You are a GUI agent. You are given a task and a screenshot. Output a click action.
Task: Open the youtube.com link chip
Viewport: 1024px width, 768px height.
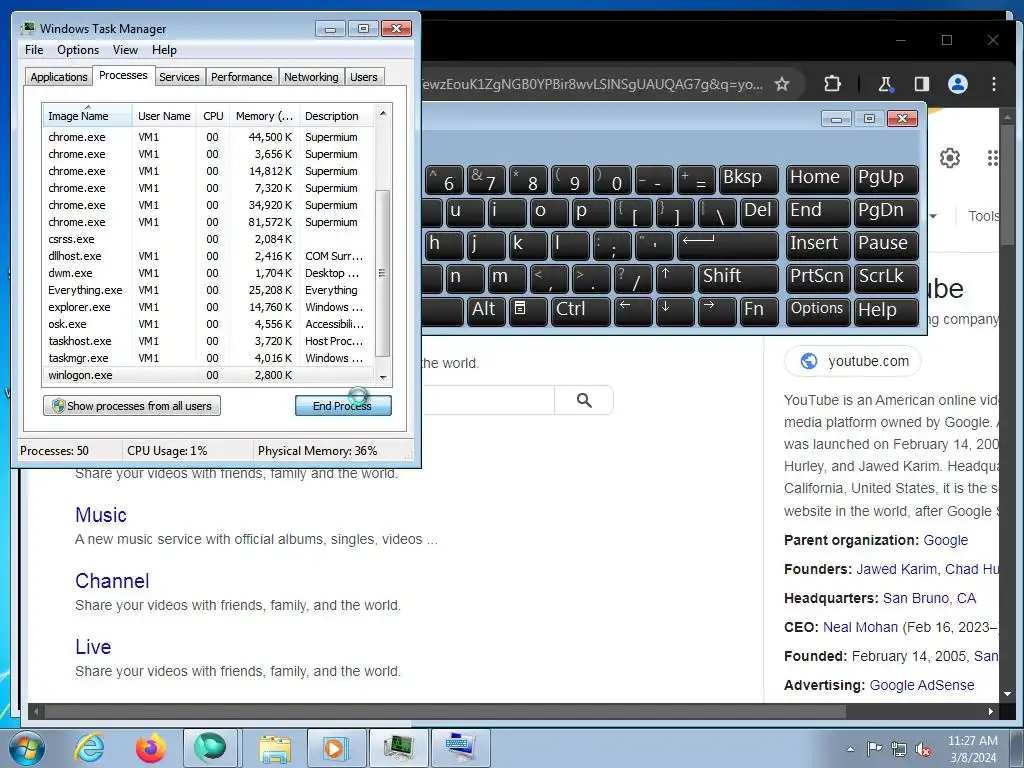pos(853,362)
